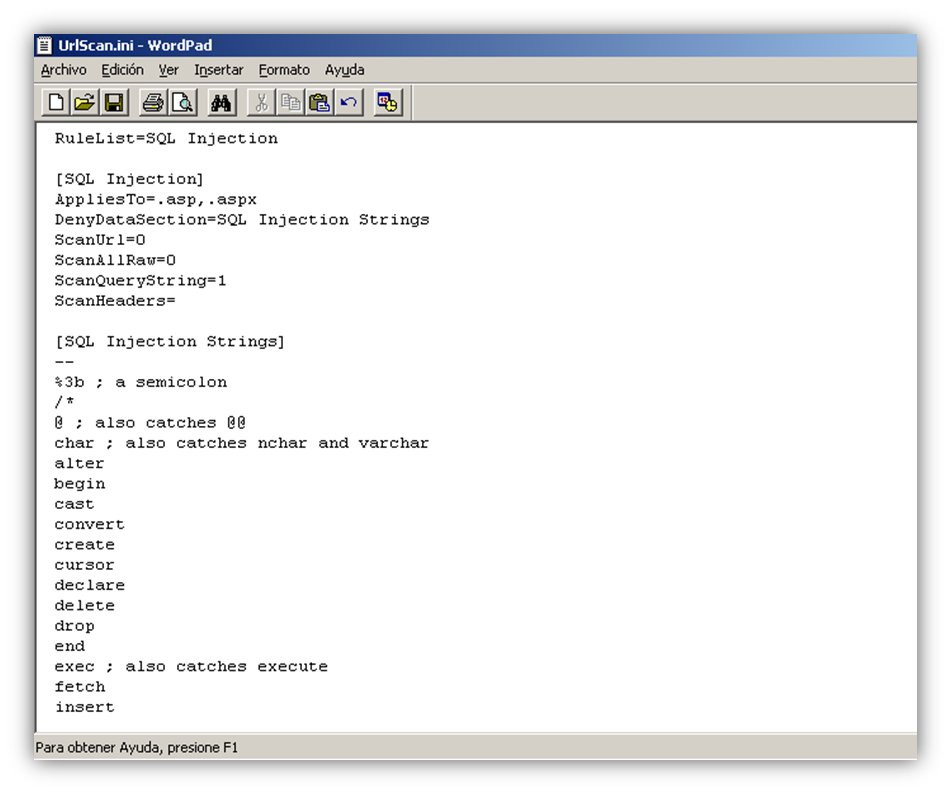Place cursor at end of ScanHeaders= line
Viewport: 951px width, 794px height.
coord(176,301)
